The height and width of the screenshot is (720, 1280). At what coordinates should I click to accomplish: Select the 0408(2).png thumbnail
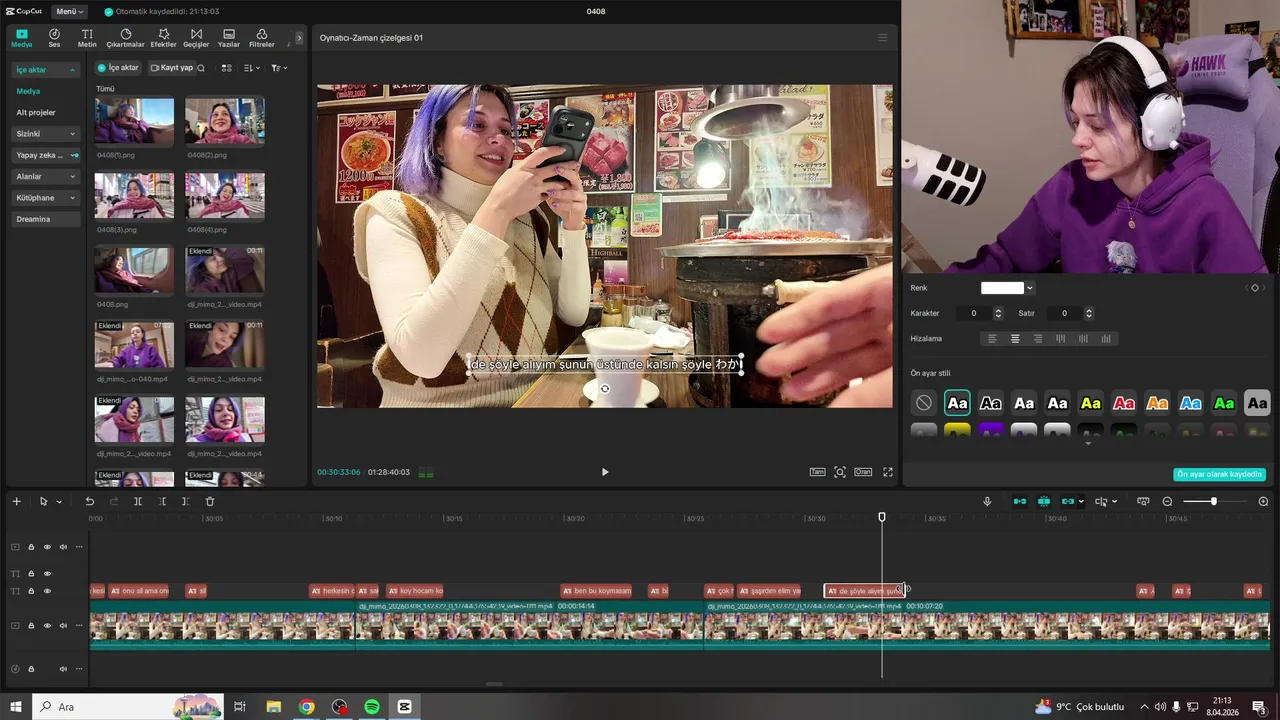225,121
